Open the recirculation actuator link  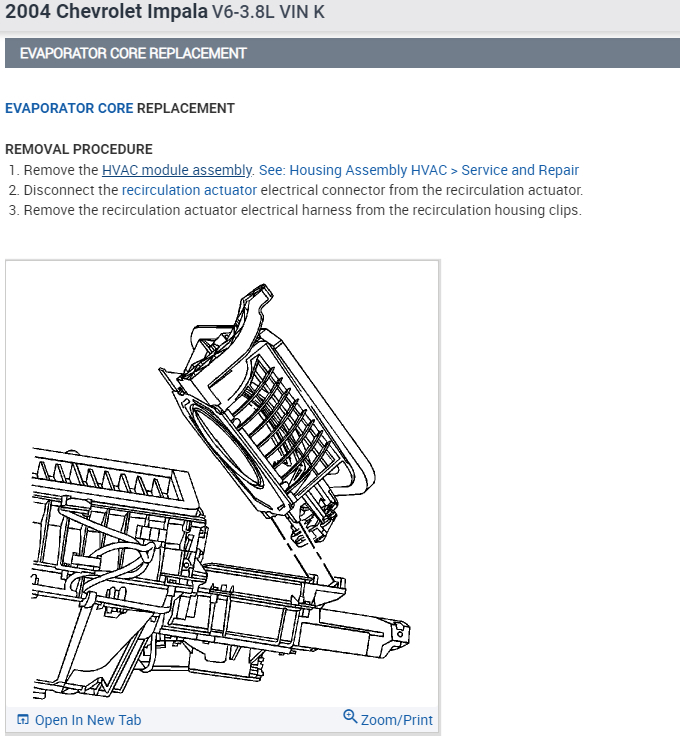tap(189, 190)
